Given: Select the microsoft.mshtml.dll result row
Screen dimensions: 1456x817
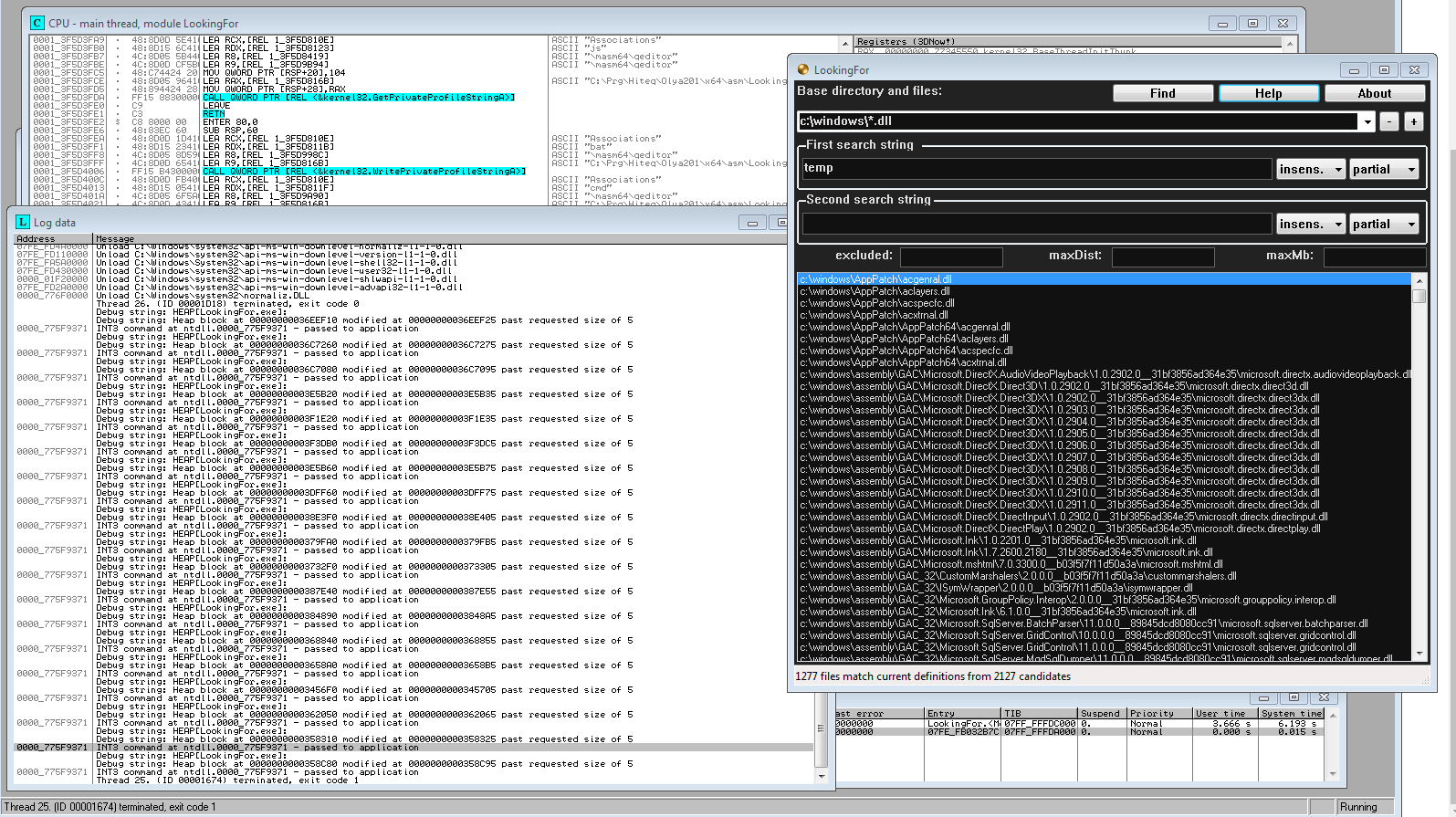Looking at the screenshot, I should [x=1104, y=564].
